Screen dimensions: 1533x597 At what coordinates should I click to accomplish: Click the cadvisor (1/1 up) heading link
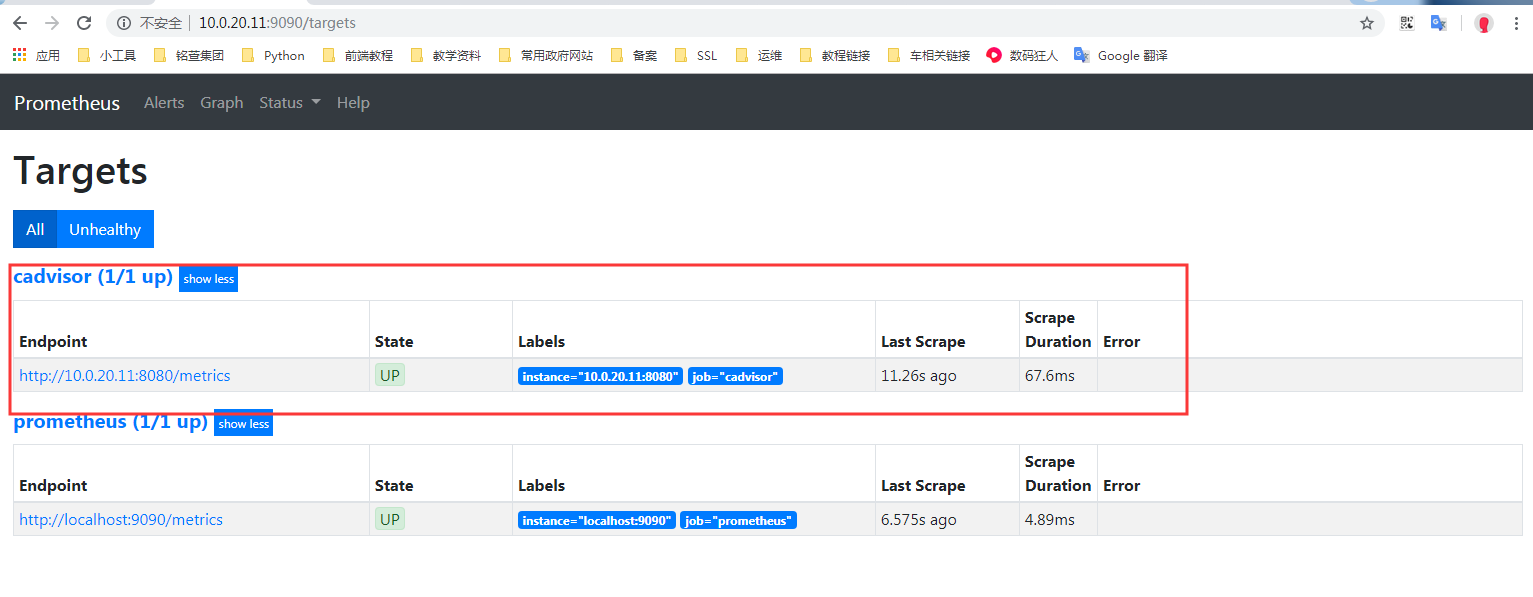click(93, 277)
